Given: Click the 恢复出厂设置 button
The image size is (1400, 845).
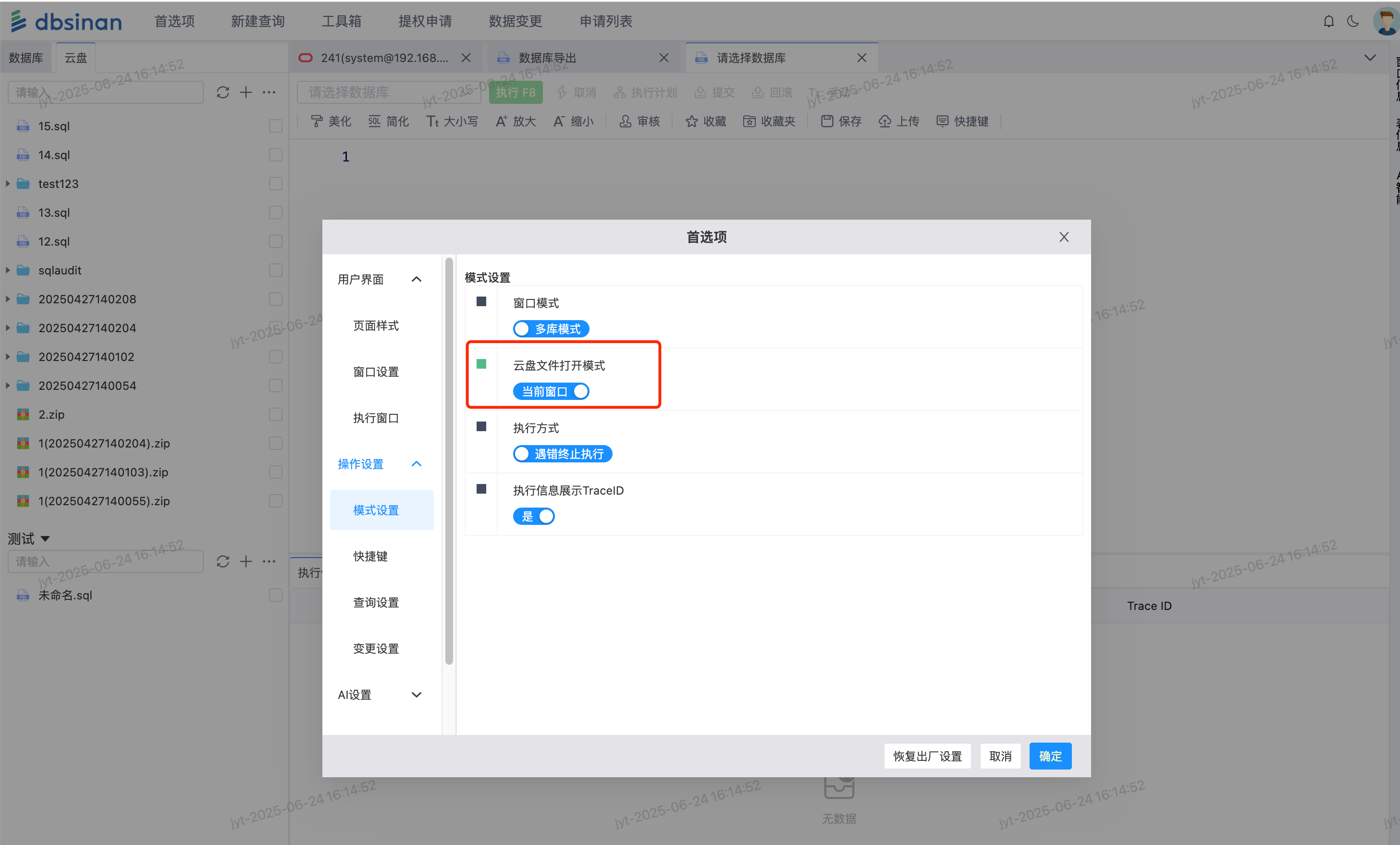Looking at the screenshot, I should (927, 756).
